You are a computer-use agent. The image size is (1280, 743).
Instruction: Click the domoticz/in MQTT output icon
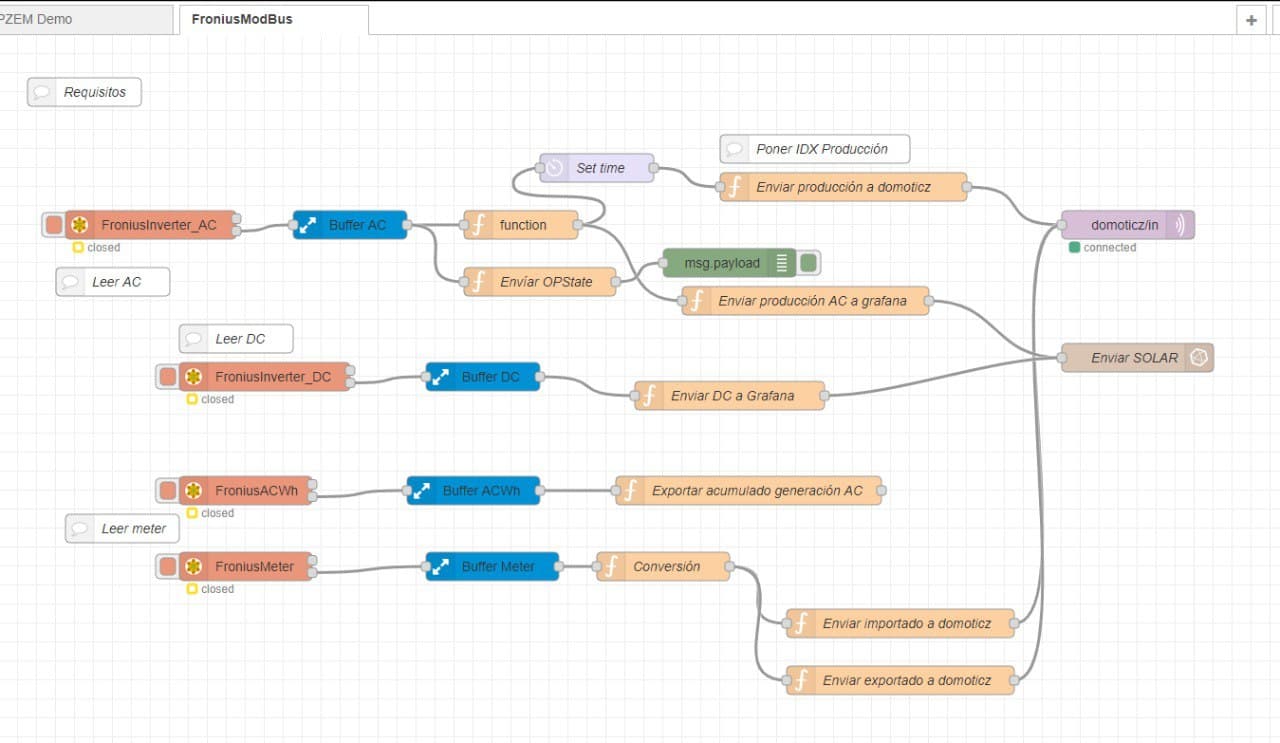click(x=1180, y=225)
